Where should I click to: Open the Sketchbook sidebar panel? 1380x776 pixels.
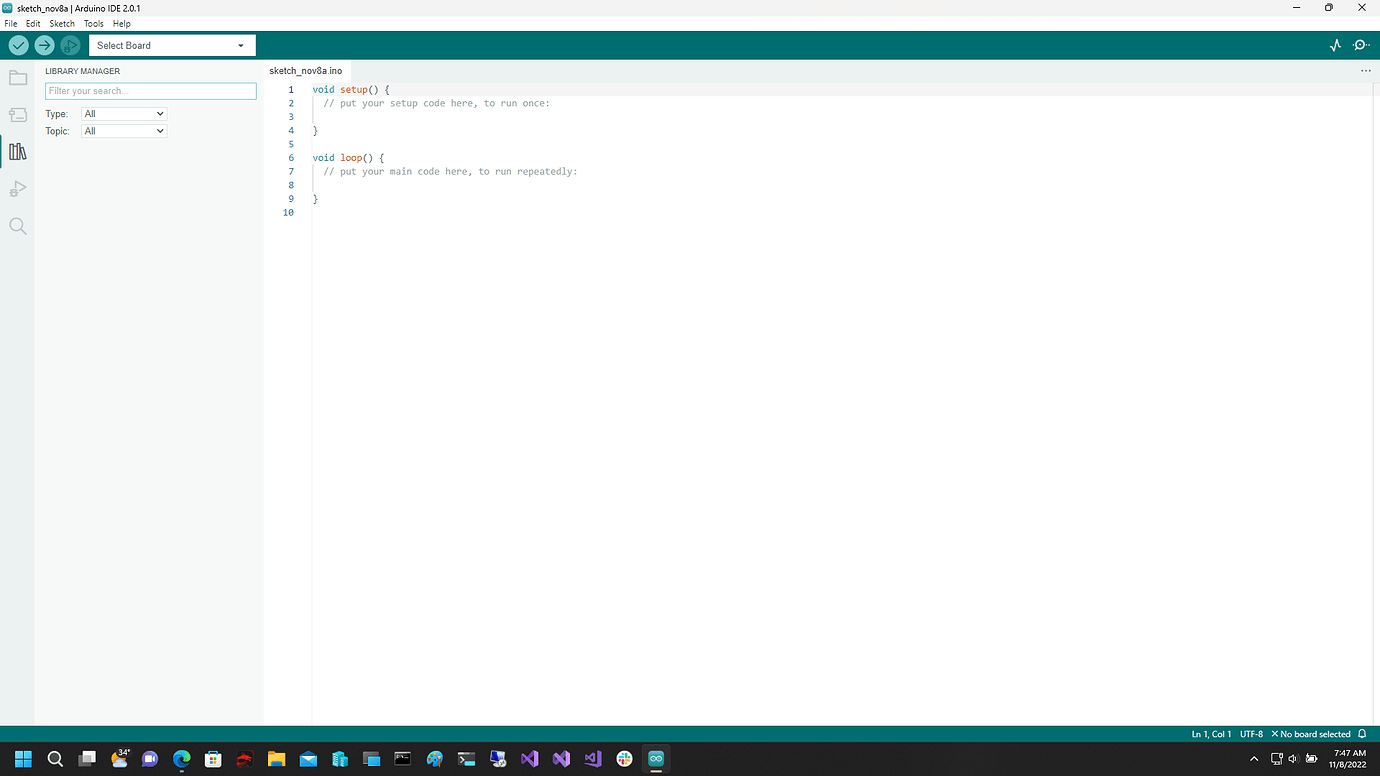pyautogui.click(x=17, y=77)
